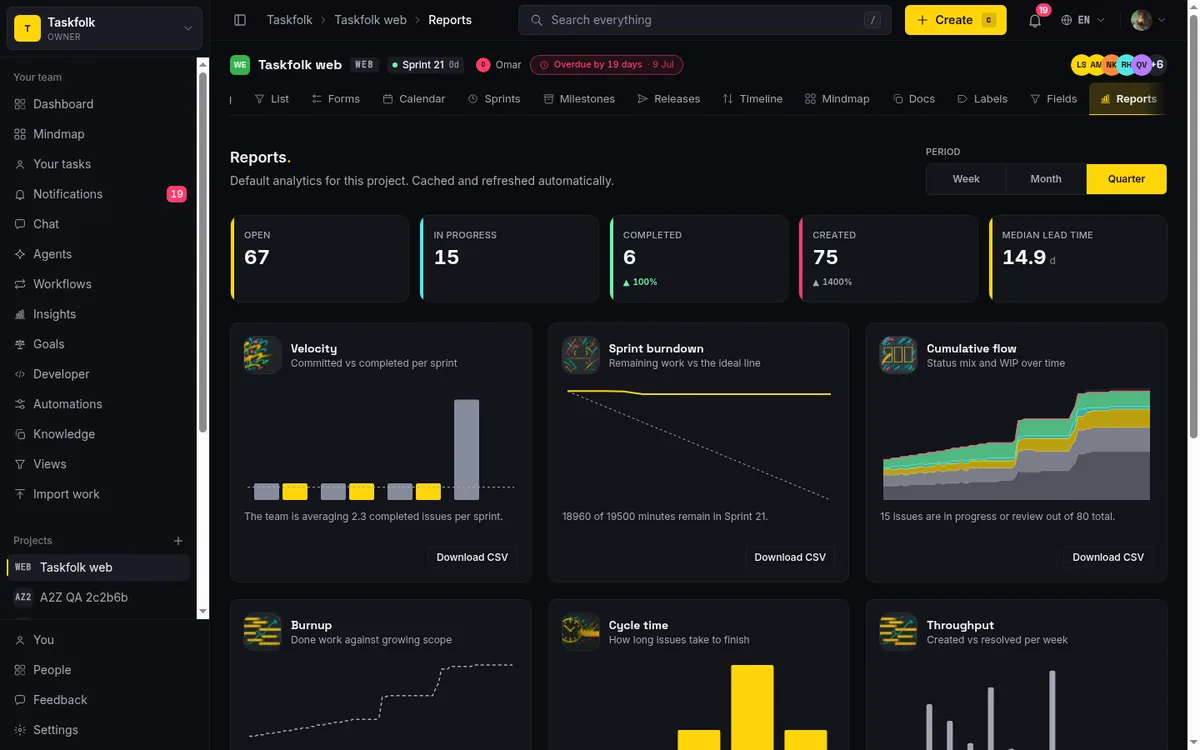
Task: Click the Sprint burndown report icon
Action: [x=580, y=355]
